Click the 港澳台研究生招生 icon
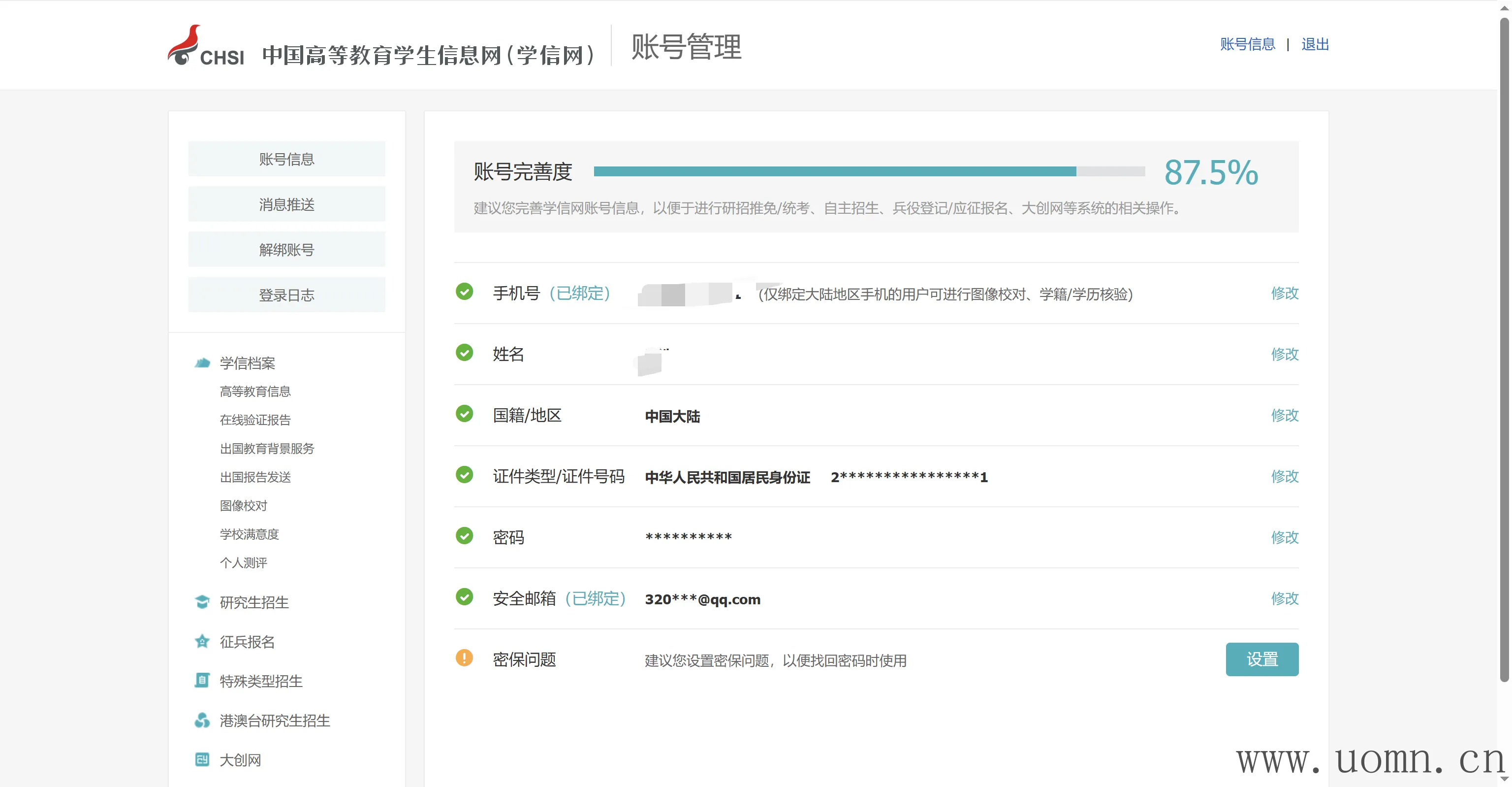This screenshot has width=1512, height=787. pos(202,720)
